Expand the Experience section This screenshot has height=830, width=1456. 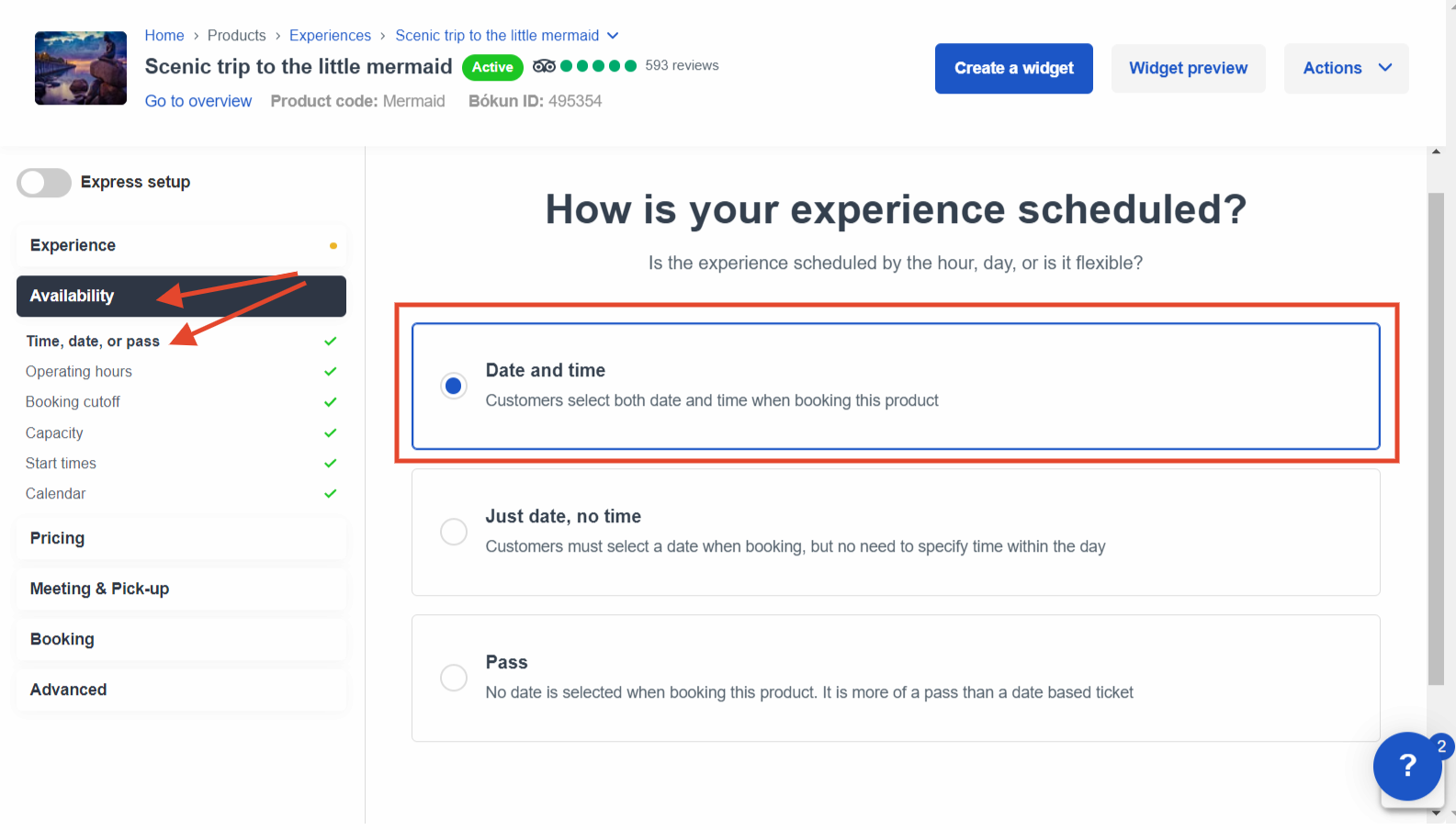(181, 245)
